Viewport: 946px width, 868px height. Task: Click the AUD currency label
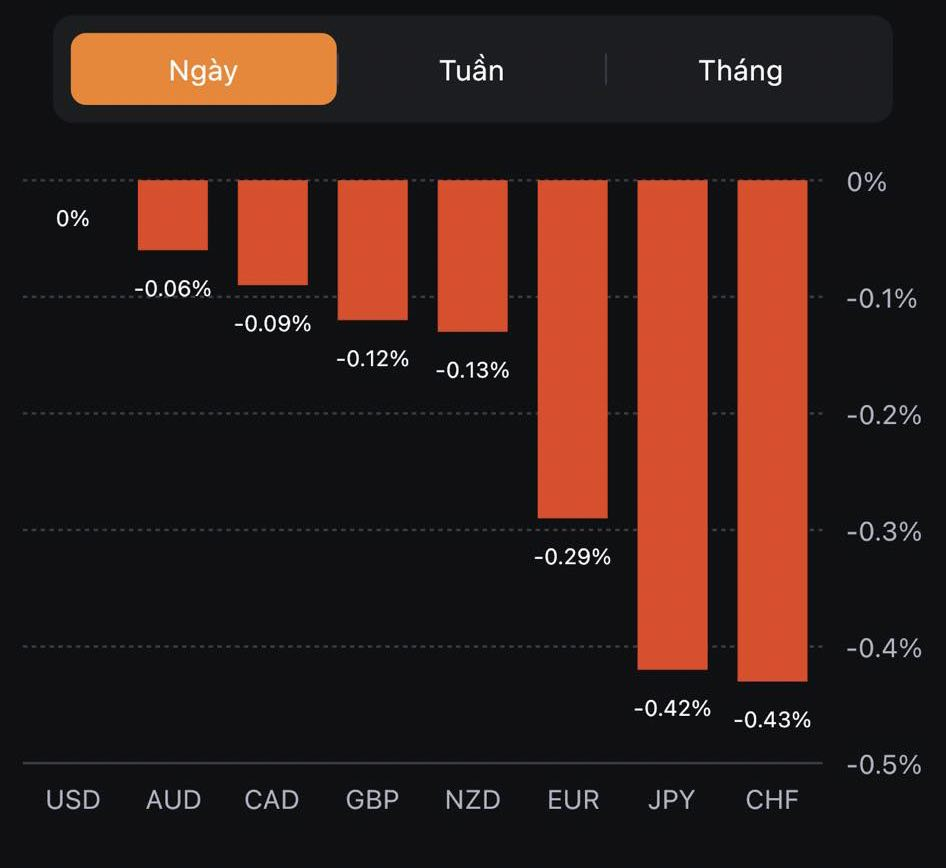coord(173,800)
